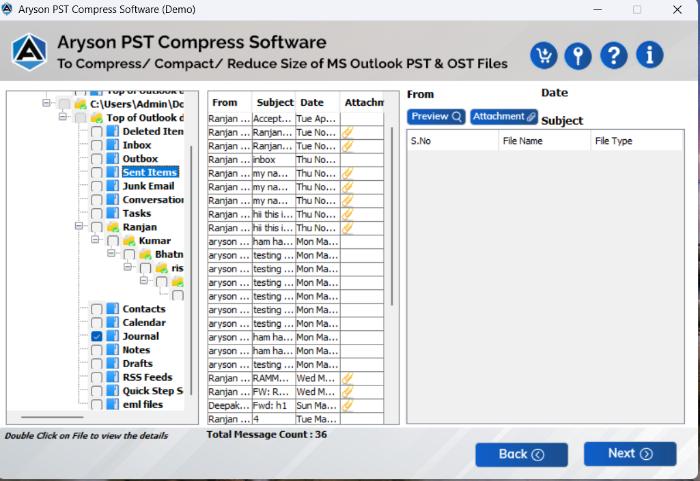Check the Sent Items checkbox
The width and height of the screenshot is (700, 481).
click(96, 172)
